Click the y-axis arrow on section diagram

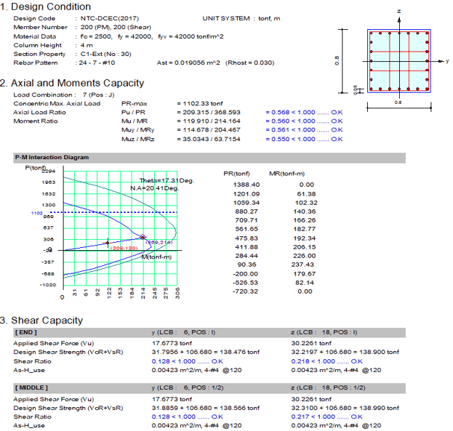tap(442, 61)
